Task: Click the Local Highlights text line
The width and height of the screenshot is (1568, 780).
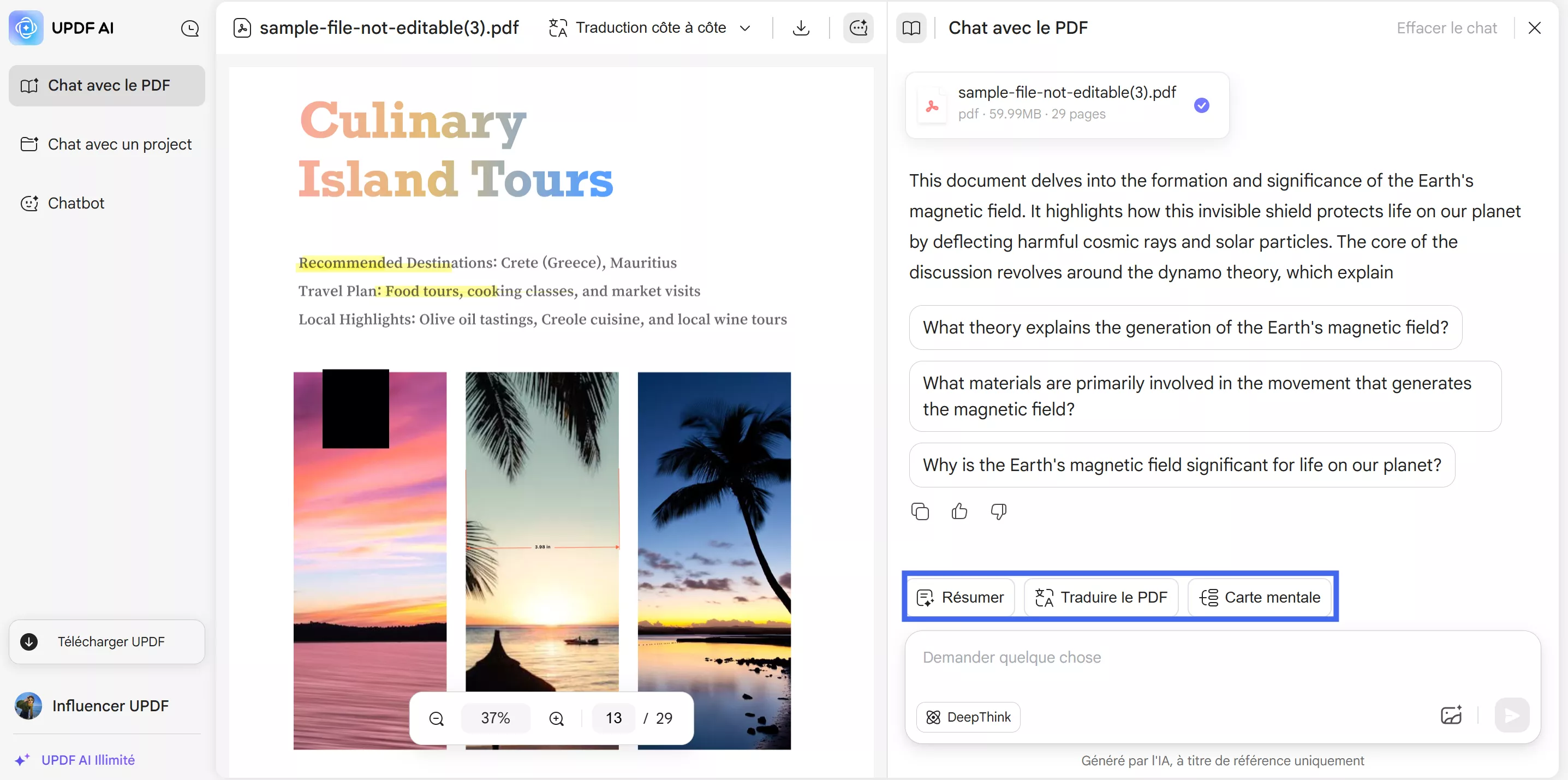Action: (x=542, y=319)
